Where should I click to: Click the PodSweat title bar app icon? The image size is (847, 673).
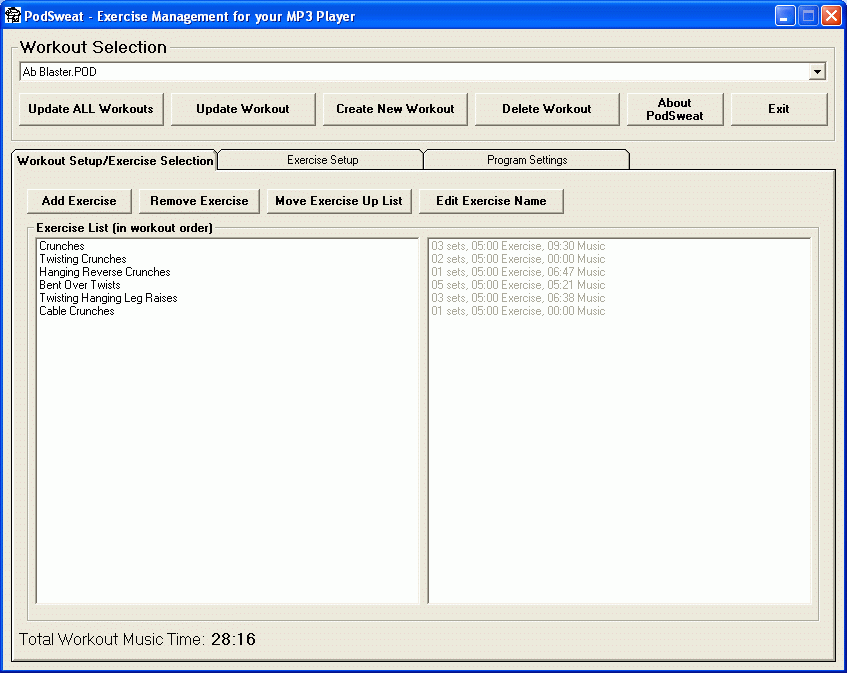tap(12, 16)
